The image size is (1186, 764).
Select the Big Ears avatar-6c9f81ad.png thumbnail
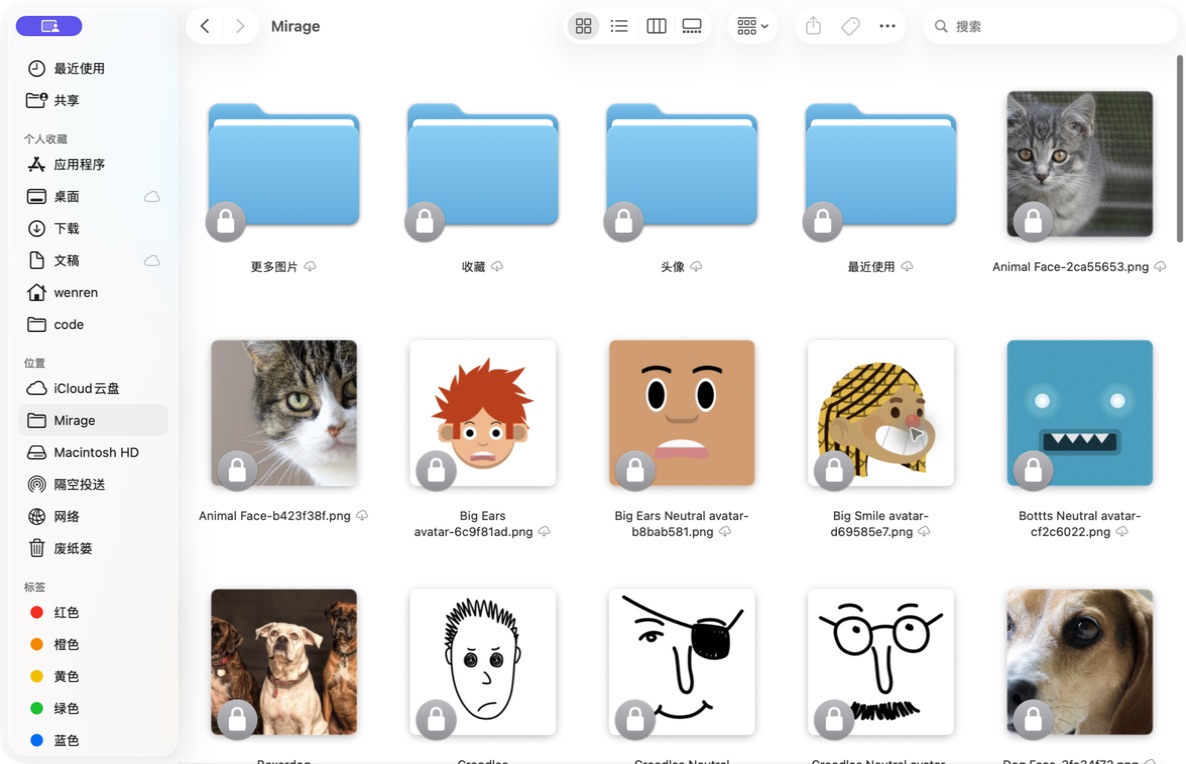[483, 413]
